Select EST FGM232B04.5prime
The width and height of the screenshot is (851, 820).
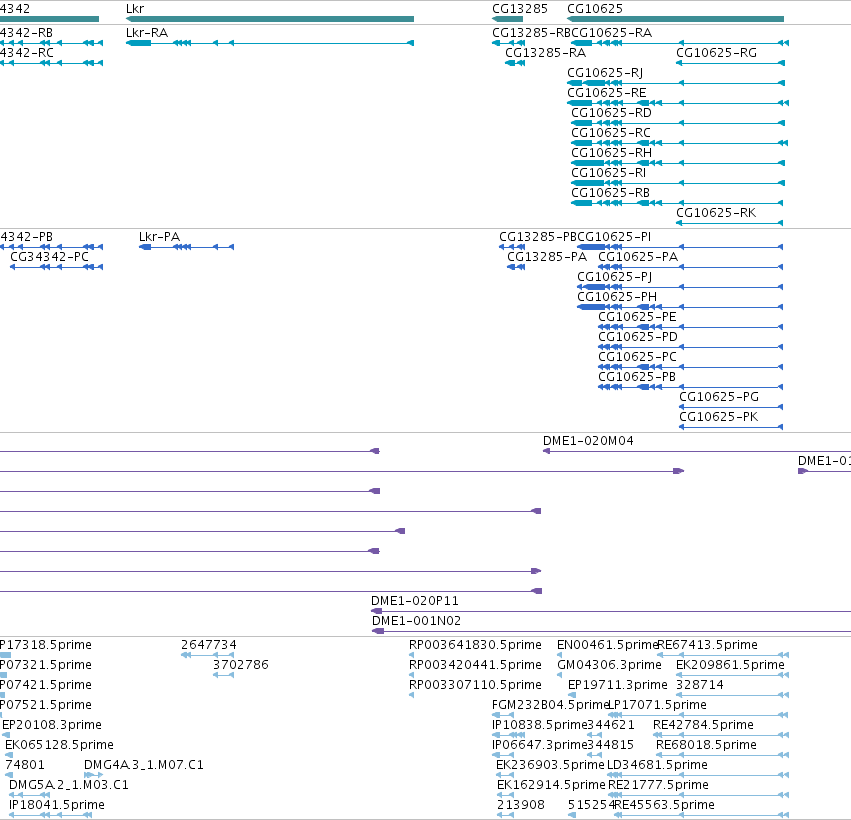(503, 715)
